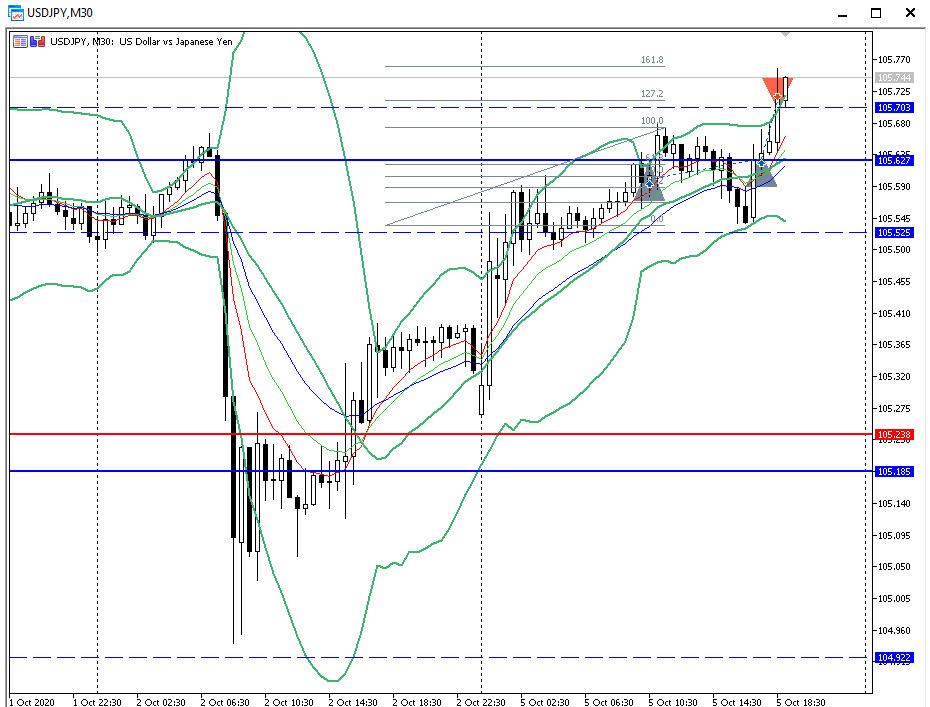Click the blue 104.922 price level tag
Screen dimensions: 930x707
pos(894,657)
